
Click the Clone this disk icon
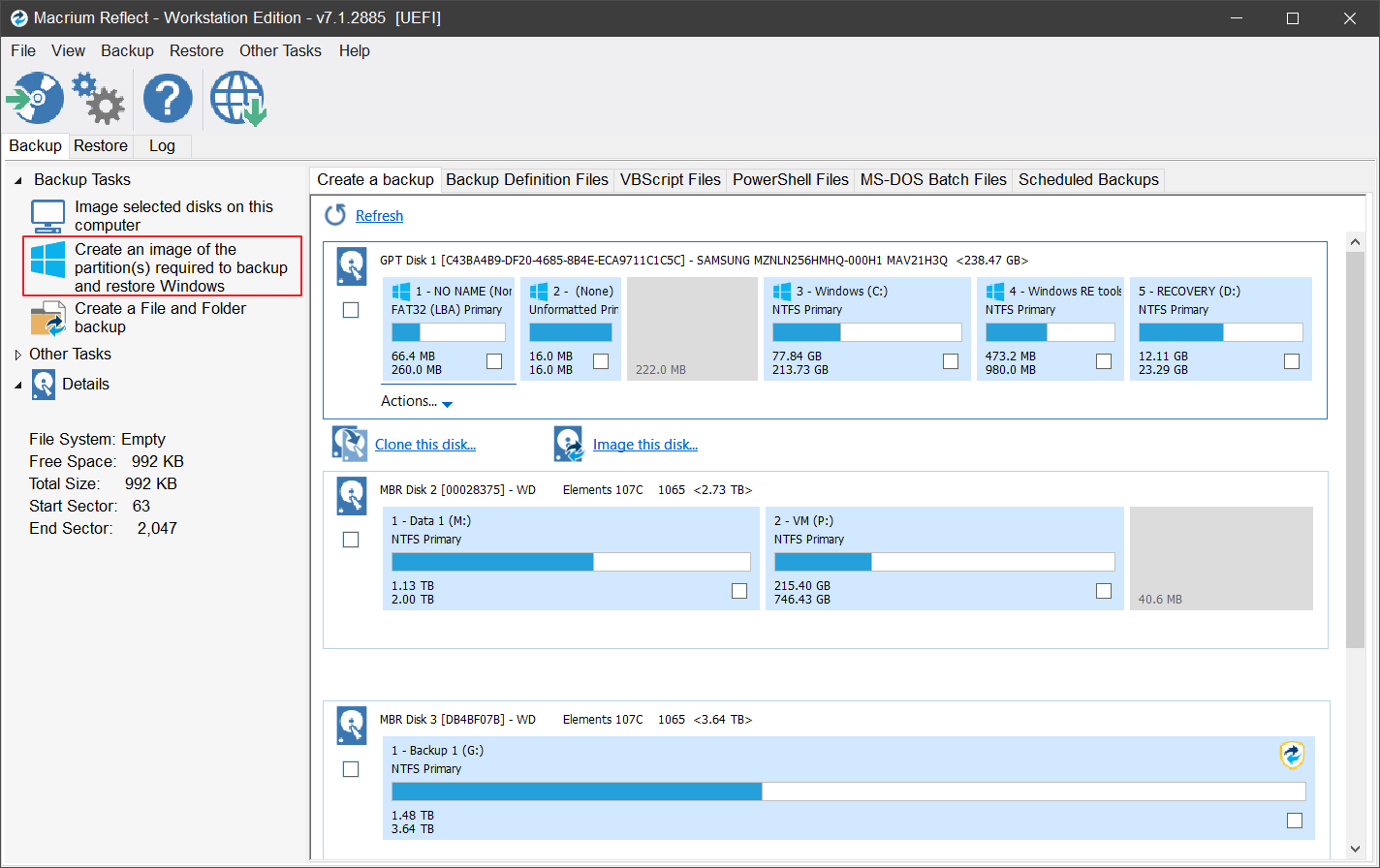(x=349, y=443)
